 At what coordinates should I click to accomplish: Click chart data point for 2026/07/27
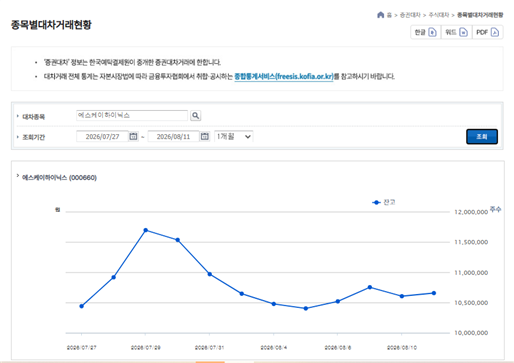coord(82,306)
